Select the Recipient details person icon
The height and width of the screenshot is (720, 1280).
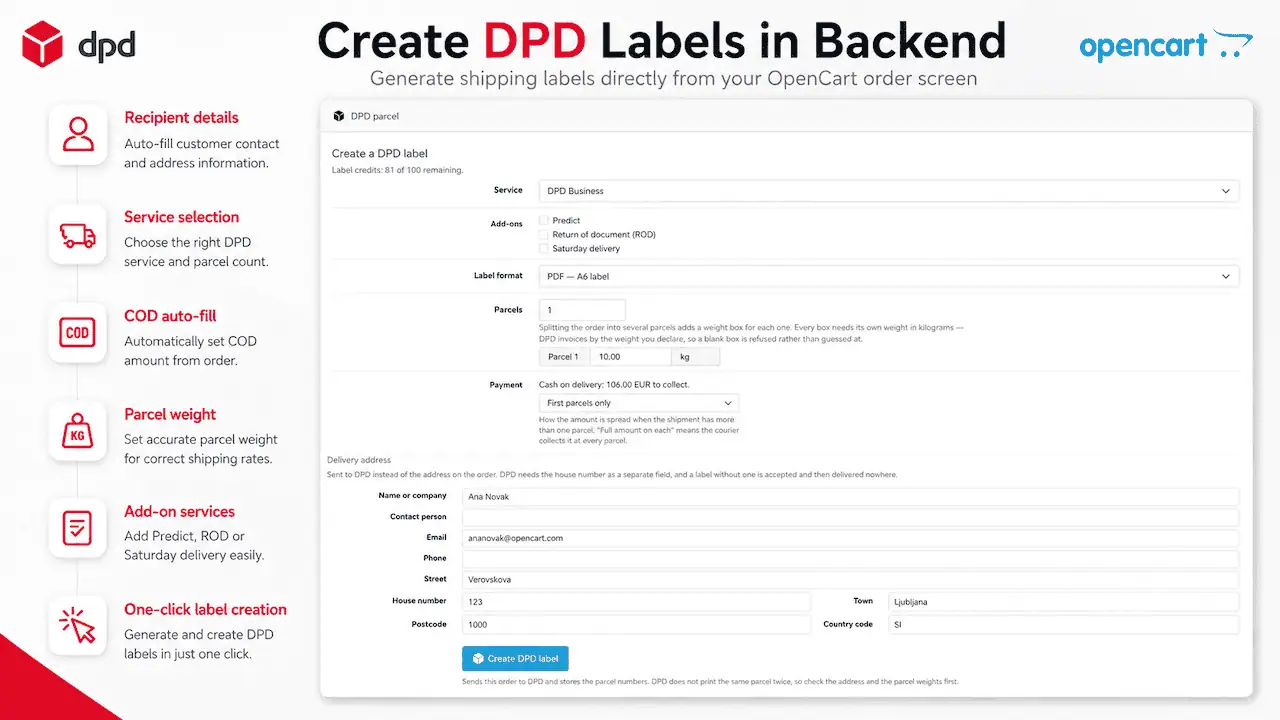(78, 134)
